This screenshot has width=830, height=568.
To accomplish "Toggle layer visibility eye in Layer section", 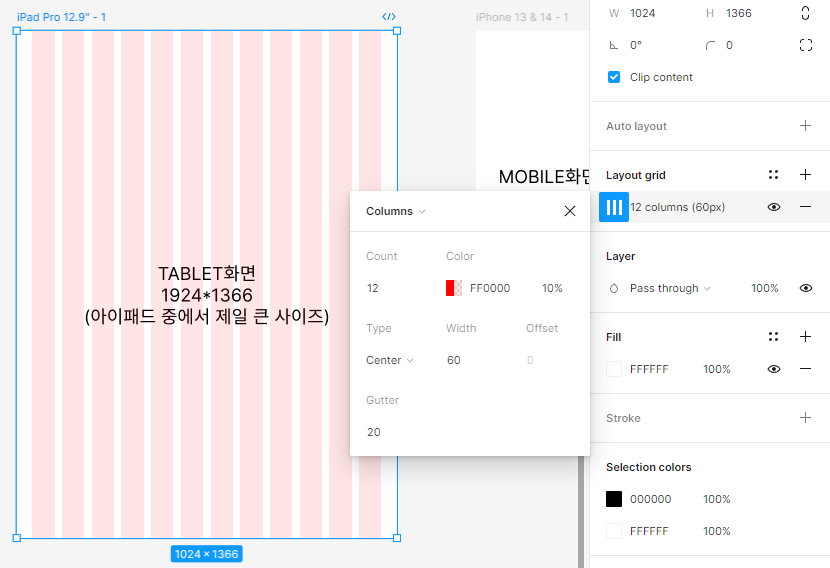I will [806, 288].
